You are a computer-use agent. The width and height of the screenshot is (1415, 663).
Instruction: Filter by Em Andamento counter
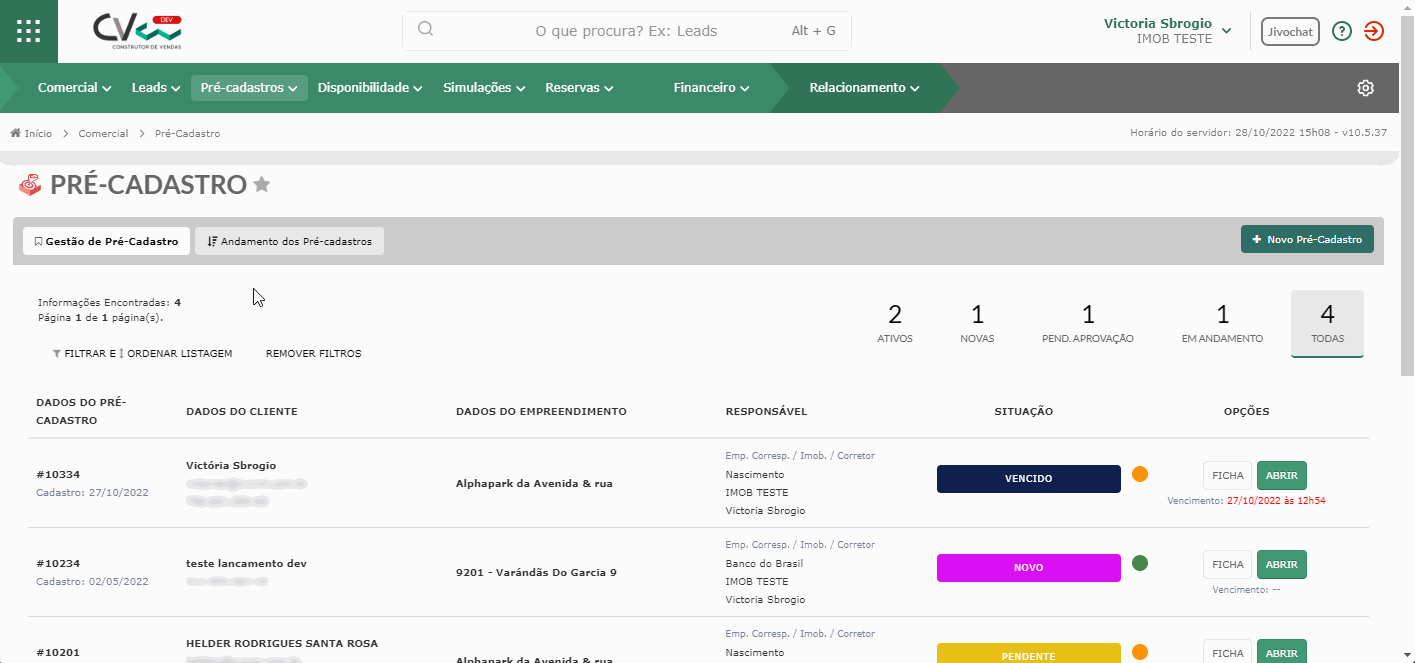point(1222,324)
